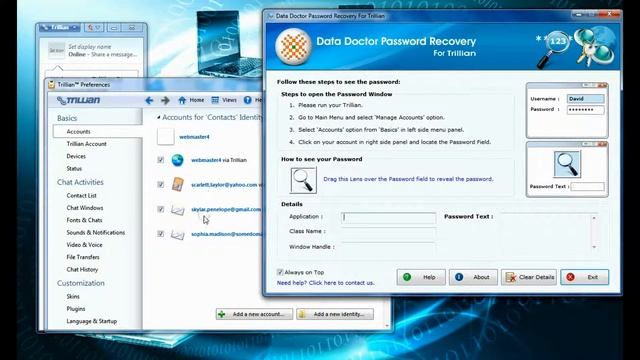Open the Trillian main menu button
The image size is (640, 360).
tap(60, 28)
